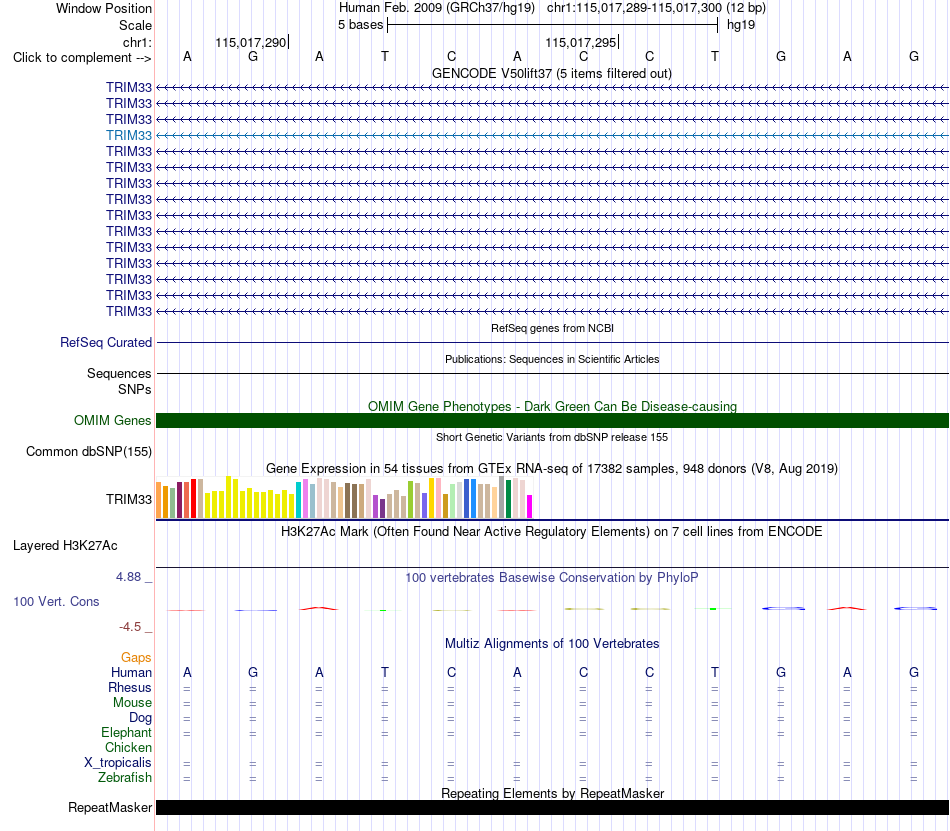Click the magenta last bar in the GTEx chart
The image size is (950, 831).
tap(530, 506)
